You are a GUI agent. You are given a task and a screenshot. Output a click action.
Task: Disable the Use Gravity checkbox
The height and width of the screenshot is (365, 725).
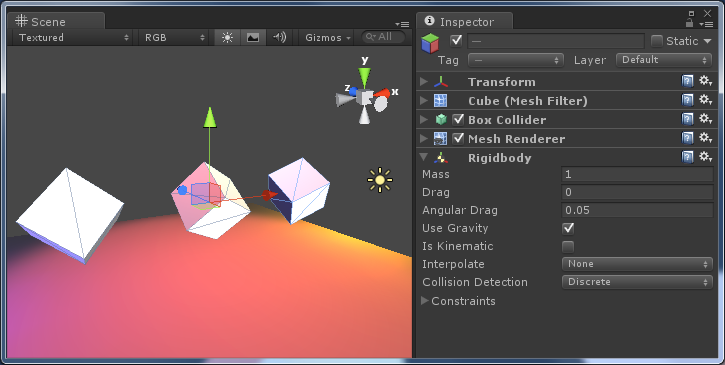[x=568, y=228]
